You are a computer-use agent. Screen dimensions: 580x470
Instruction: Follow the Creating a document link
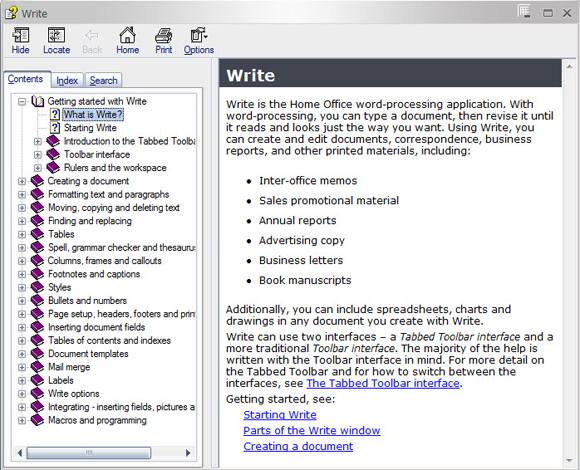tap(298, 446)
